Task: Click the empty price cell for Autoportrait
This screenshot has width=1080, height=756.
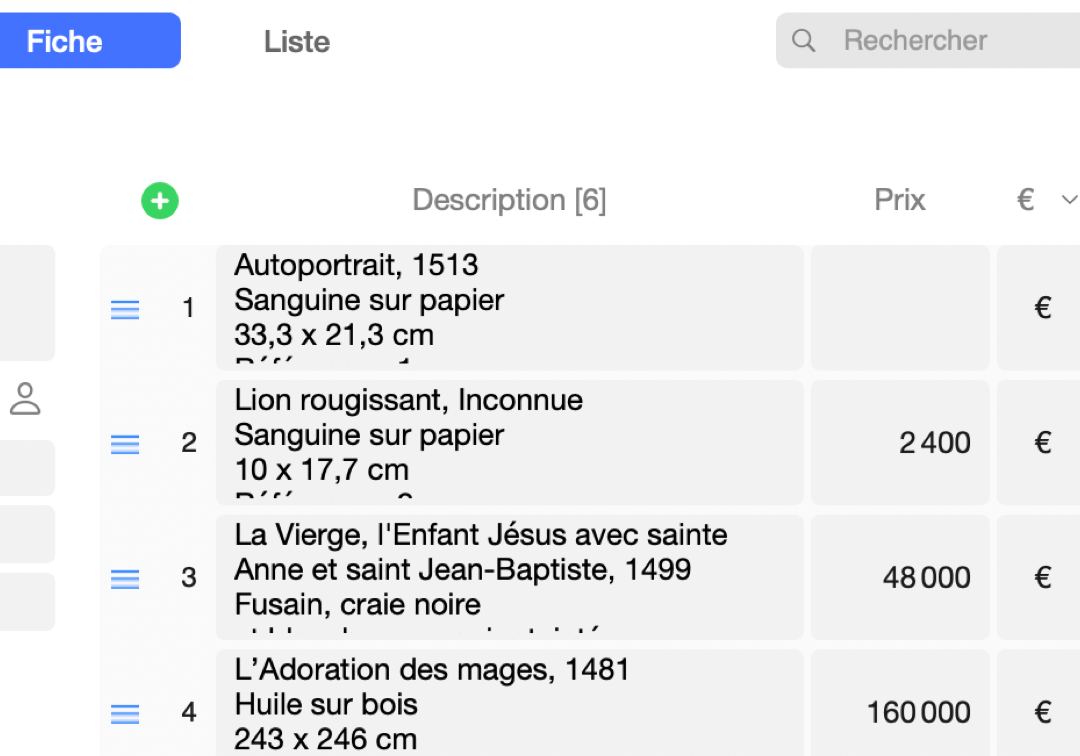Action: click(x=899, y=307)
